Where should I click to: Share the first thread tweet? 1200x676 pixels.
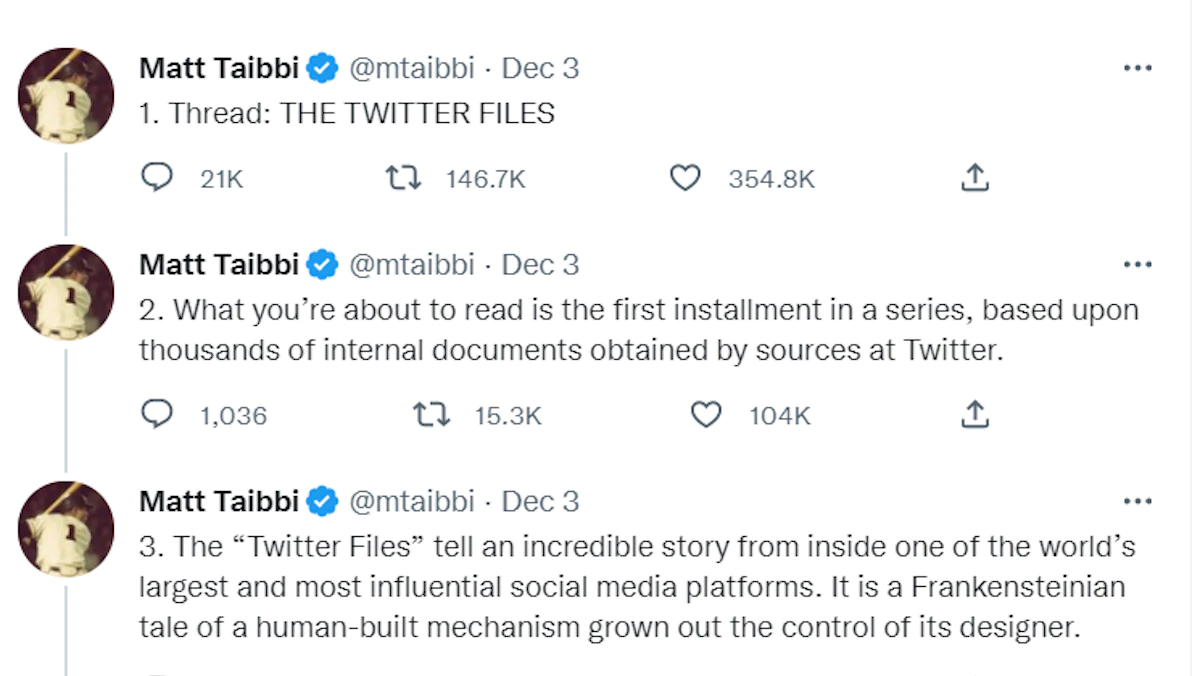[974, 179]
